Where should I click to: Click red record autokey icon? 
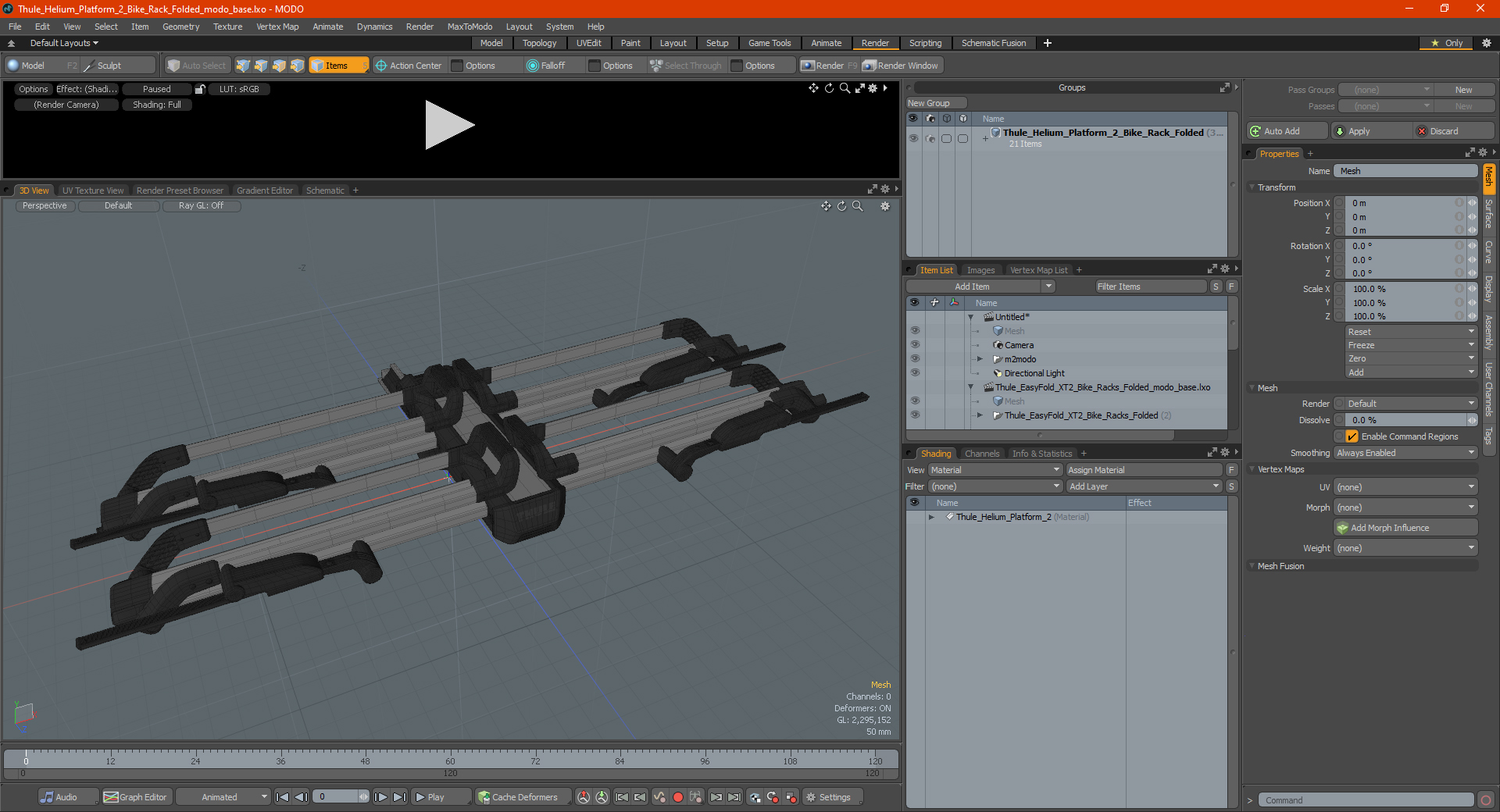(x=678, y=797)
